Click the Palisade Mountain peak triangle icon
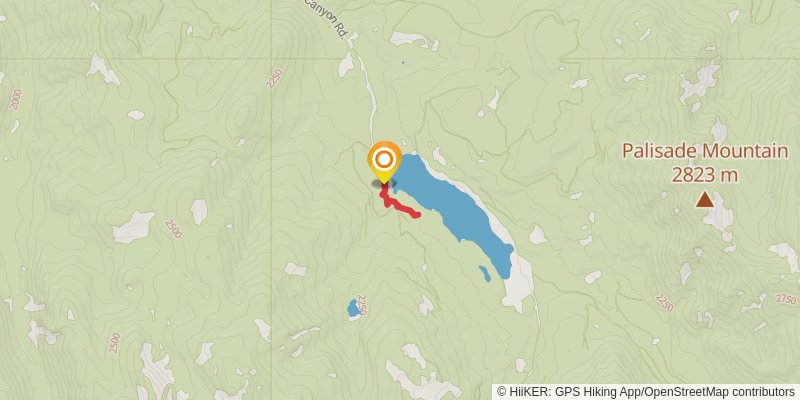This screenshot has height=400, width=800. [x=705, y=199]
